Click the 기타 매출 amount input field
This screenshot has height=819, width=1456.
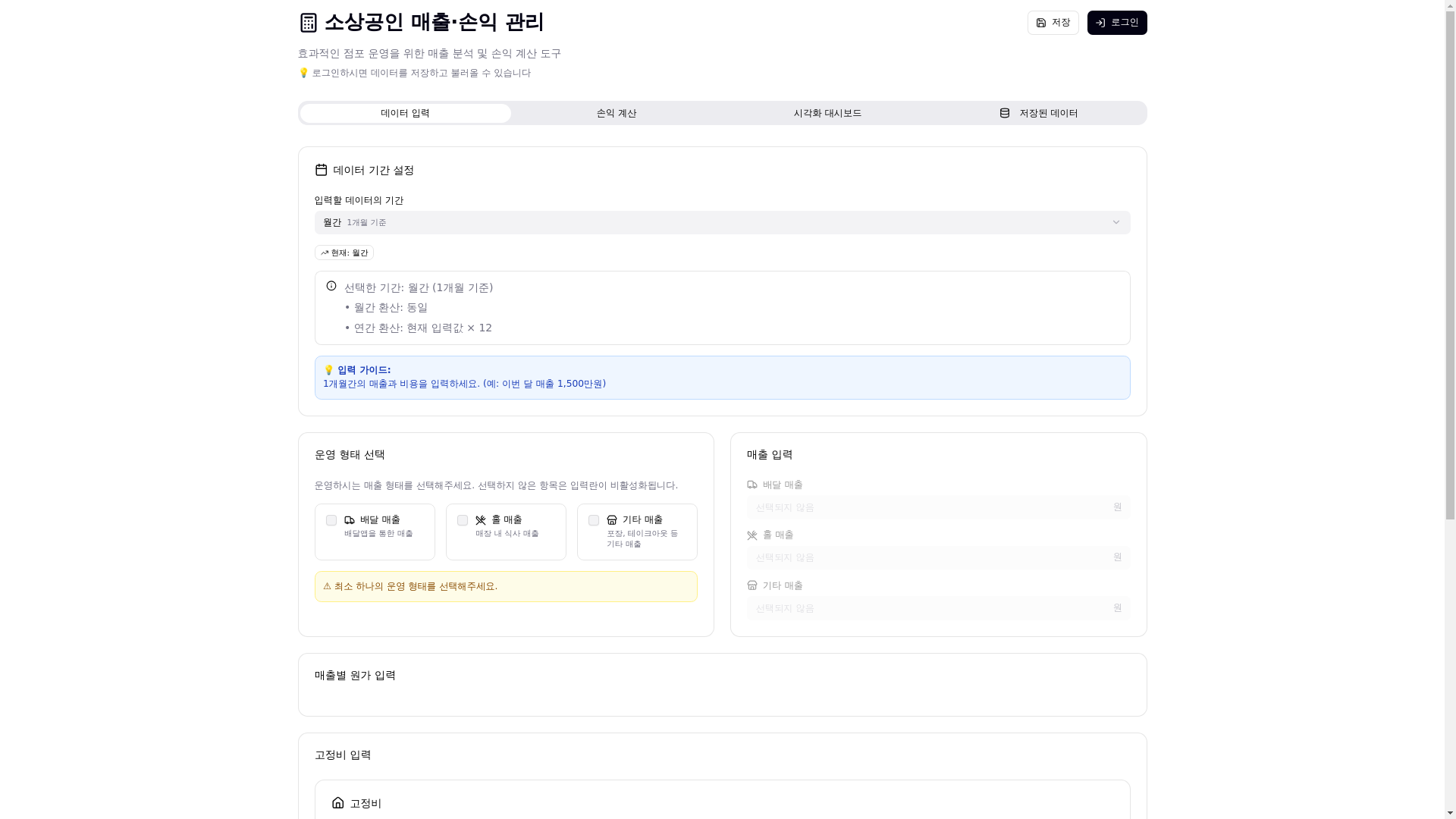tap(938, 608)
